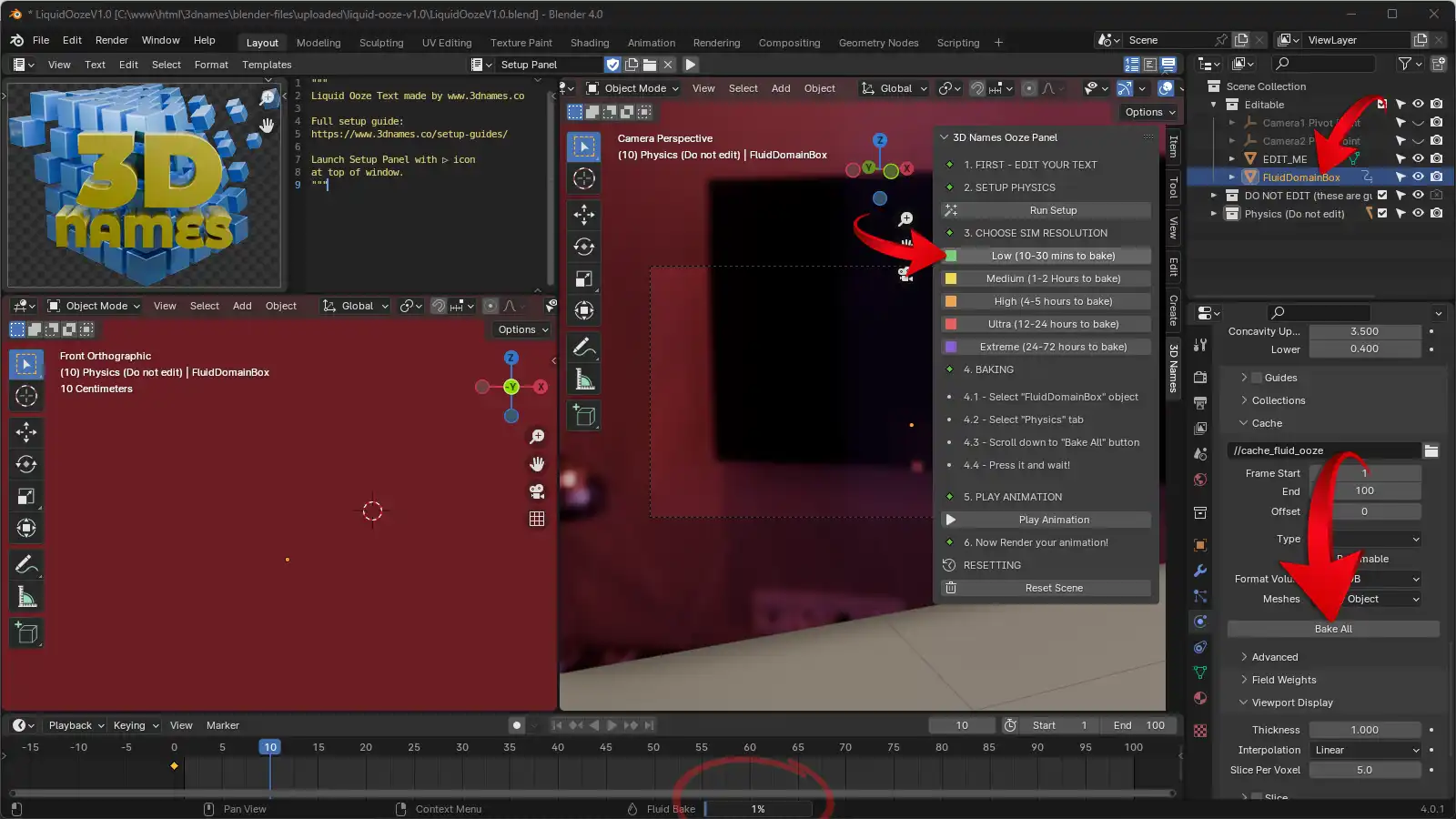Hide FluidDomainBox in viewport via eye icon

coord(1418,177)
